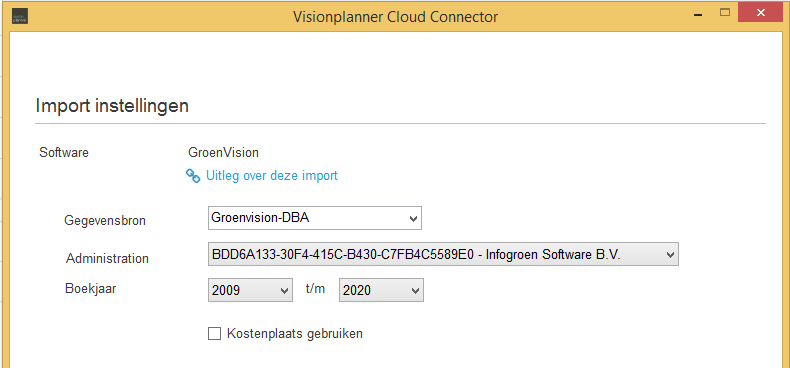Viewport: 790px width, 368px height.
Task: Expand the Administration Infogroen Software B.V. dropdown
Action: click(443, 255)
